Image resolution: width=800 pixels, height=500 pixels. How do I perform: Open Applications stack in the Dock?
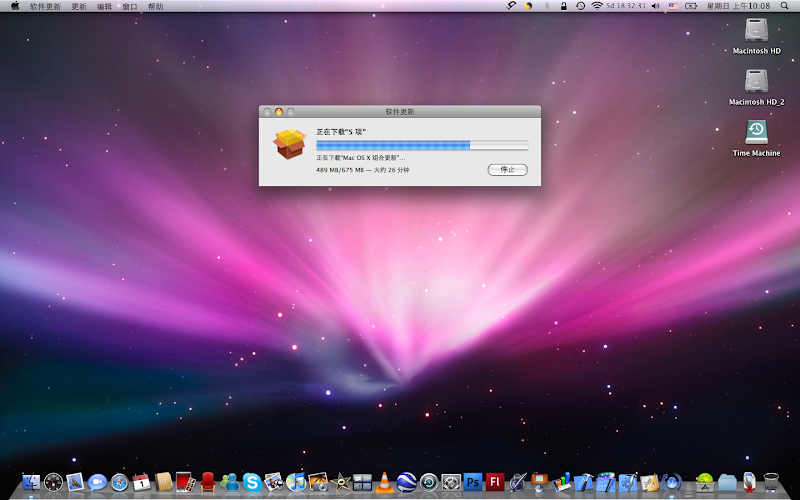click(x=705, y=482)
